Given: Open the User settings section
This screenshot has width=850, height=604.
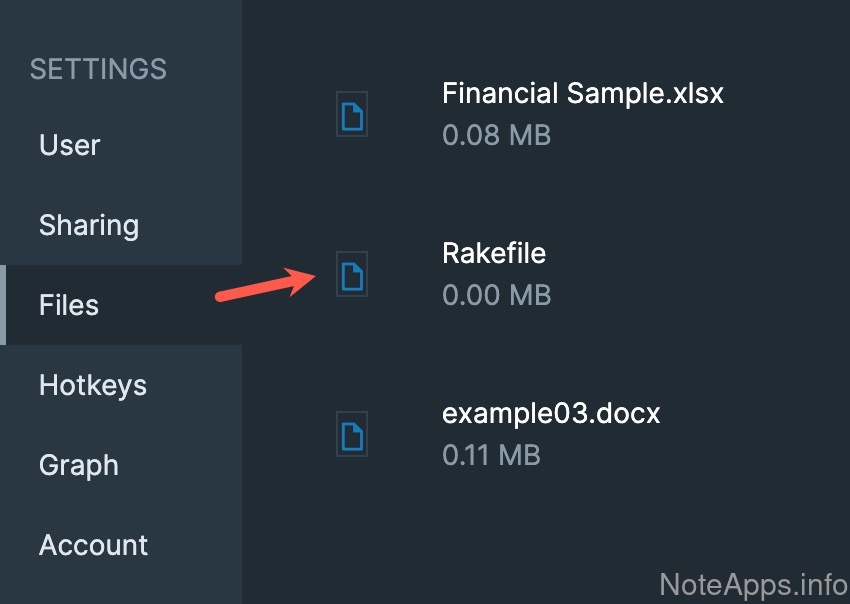Looking at the screenshot, I should [x=70, y=145].
